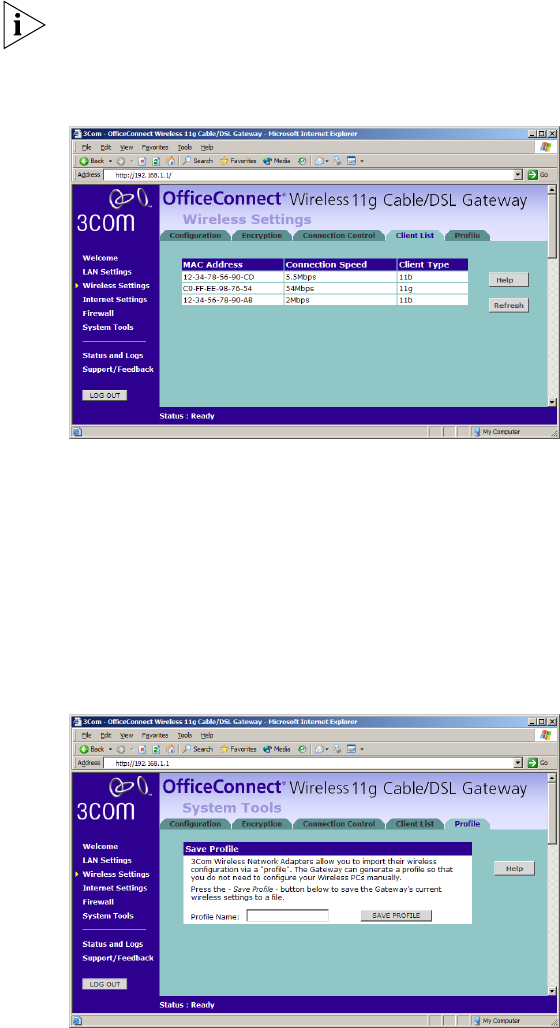Open Media in the lower browser toolbar
Viewport: 560px width, 1028px height.
[x=277, y=749]
